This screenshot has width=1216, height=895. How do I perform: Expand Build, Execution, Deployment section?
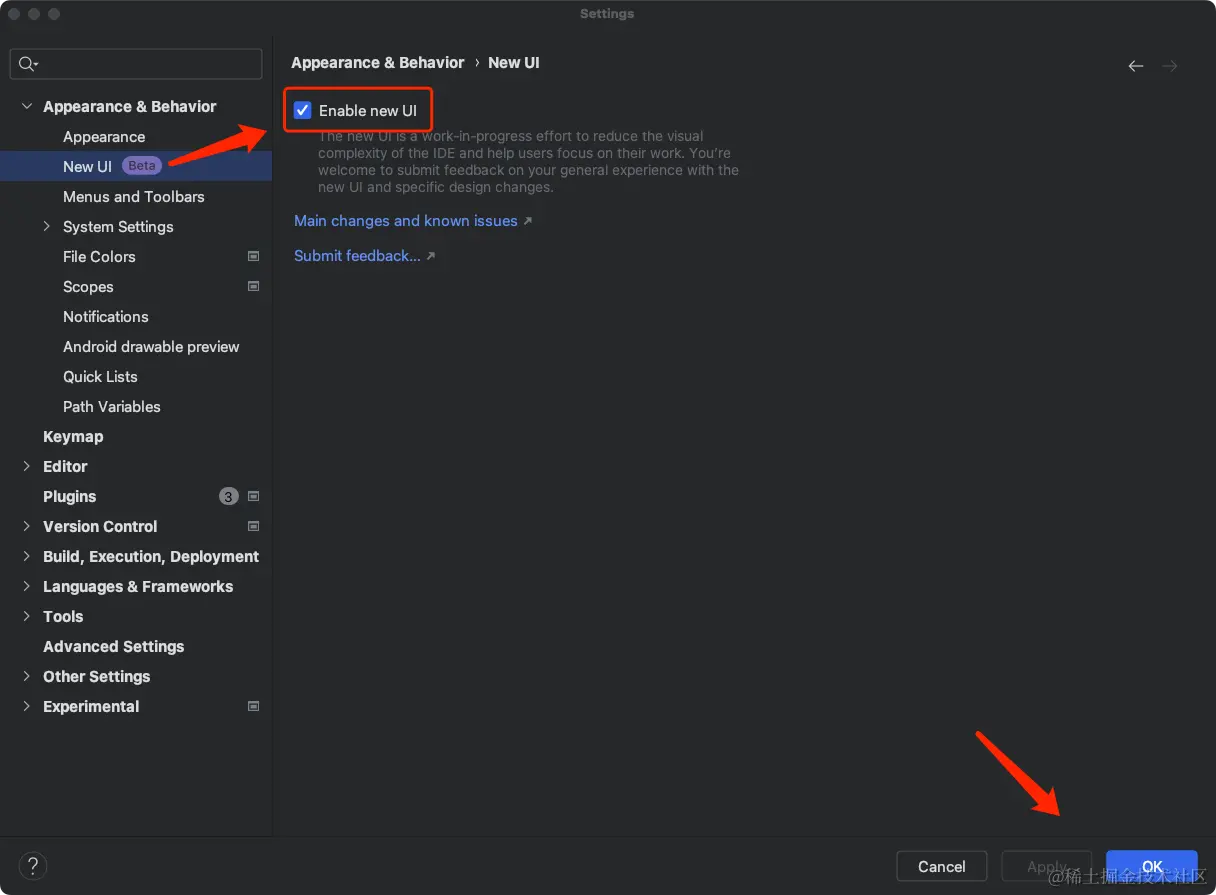pyautogui.click(x=27, y=557)
